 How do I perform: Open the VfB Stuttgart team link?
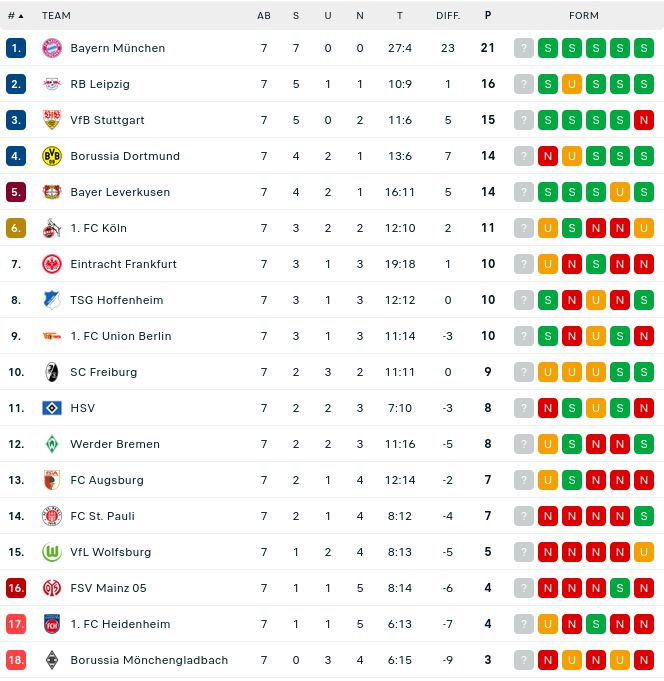tap(107, 120)
